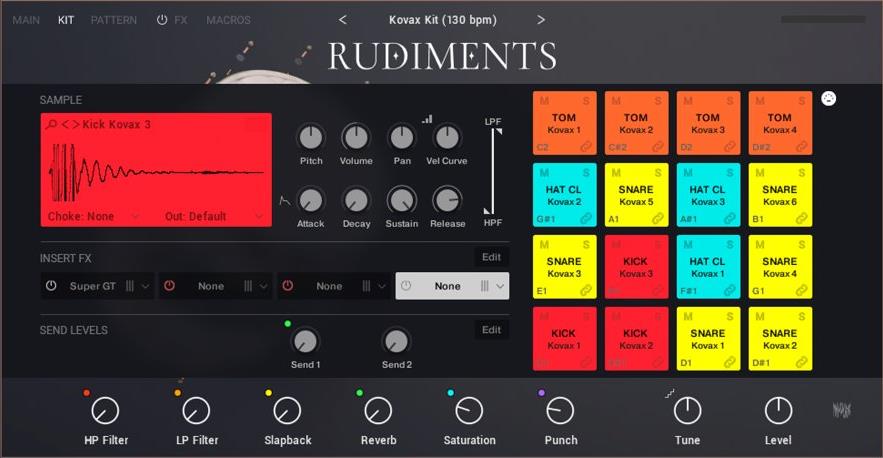Click the round face icon beside pads
The height and width of the screenshot is (458, 883).
828,99
